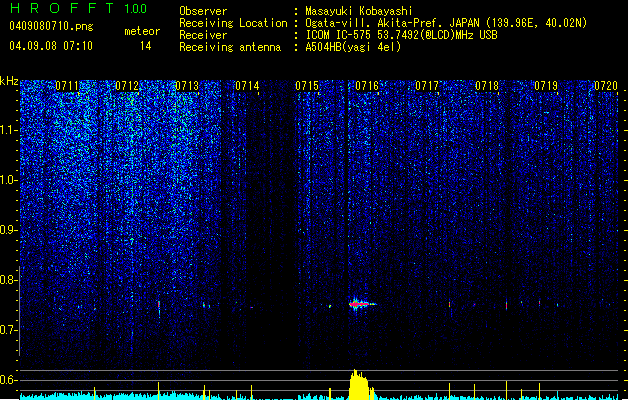Image resolution: width=629 pixels, height=400 pixels.
Task: Click the 0719 time marker
Action: click(546, 86)
